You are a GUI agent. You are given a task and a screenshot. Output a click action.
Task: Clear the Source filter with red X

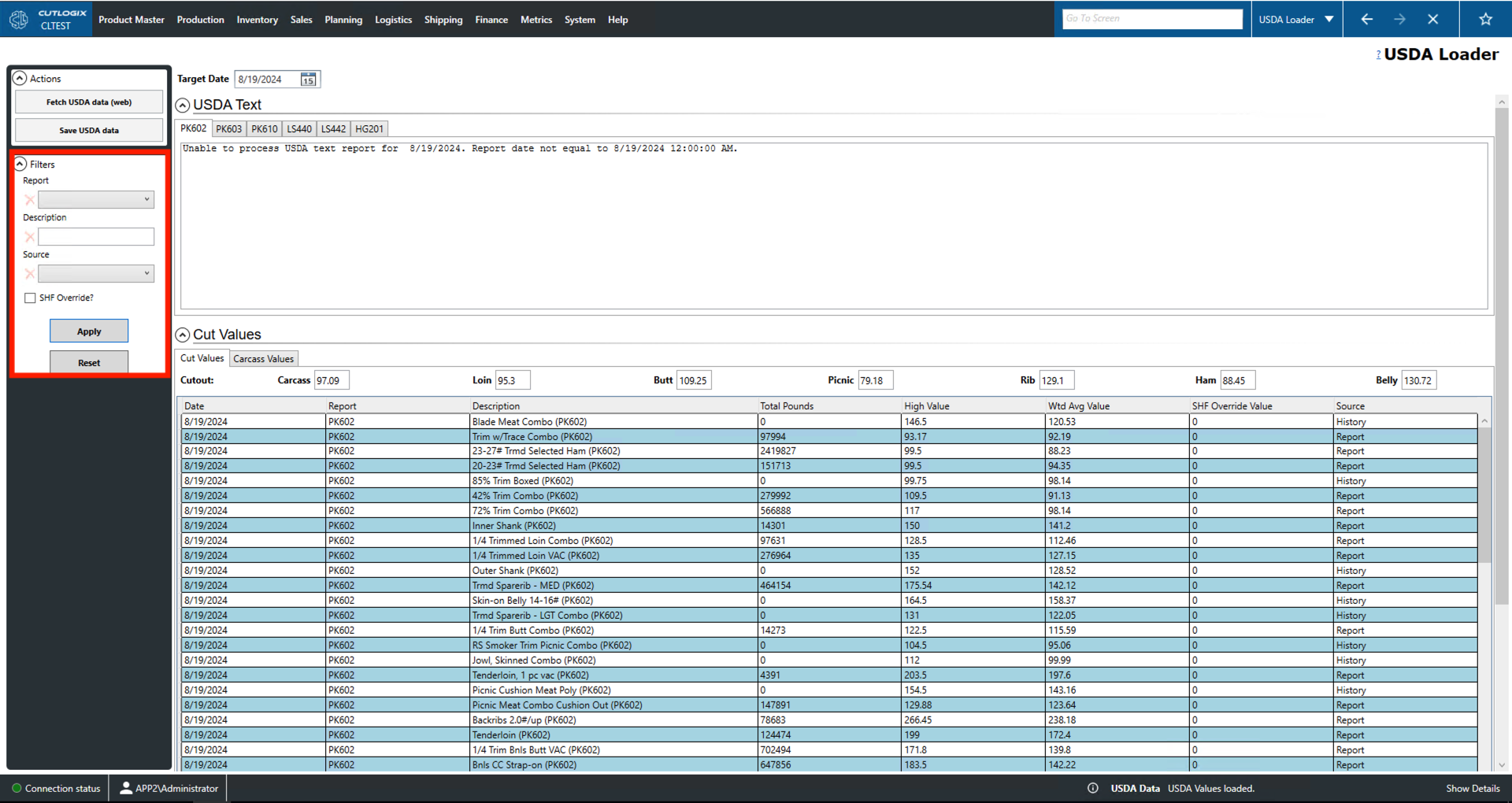coord(30,274)
